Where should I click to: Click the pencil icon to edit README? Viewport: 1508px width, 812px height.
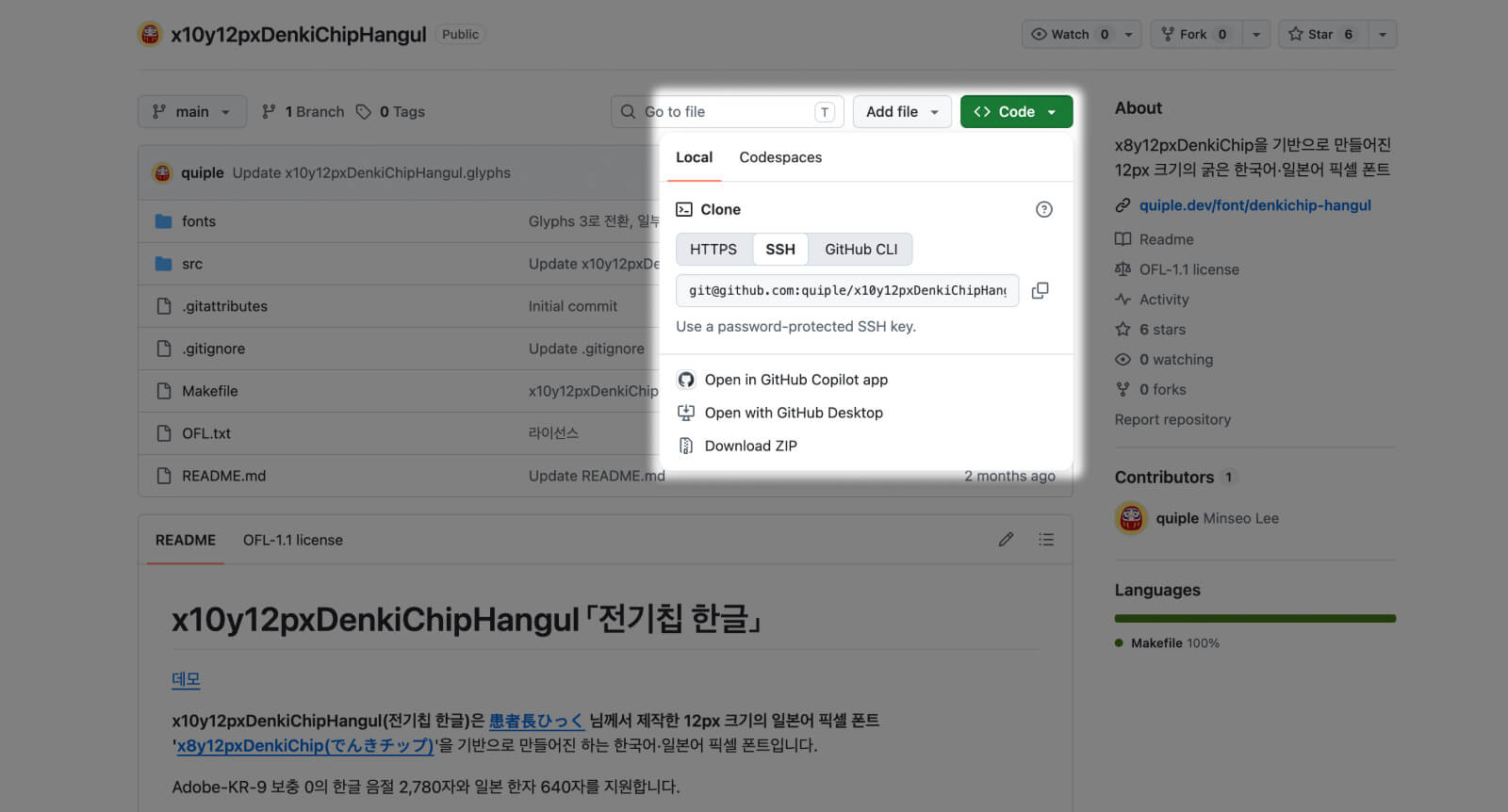point(1006,540)
